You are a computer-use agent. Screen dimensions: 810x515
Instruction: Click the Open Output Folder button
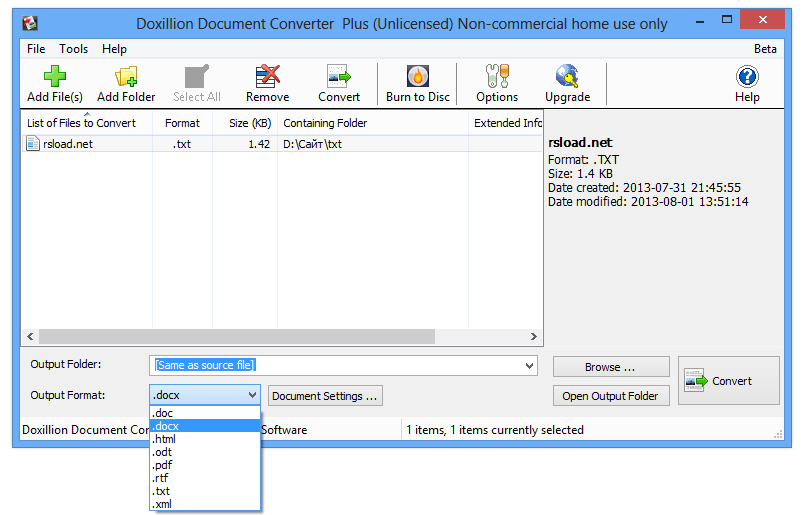[x=611, y=396]
